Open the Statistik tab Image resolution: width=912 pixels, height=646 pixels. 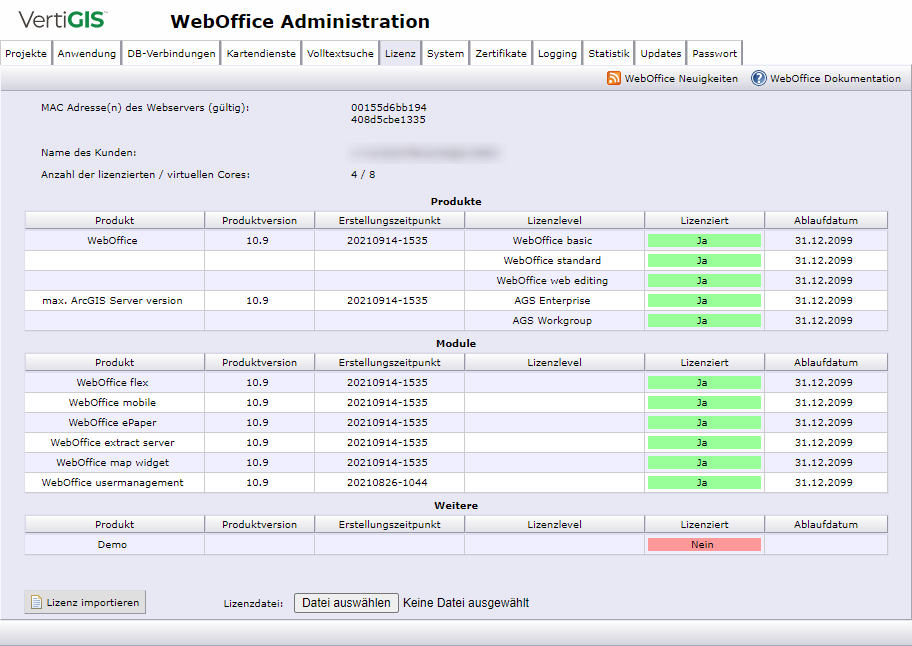[x=608, y=53]
